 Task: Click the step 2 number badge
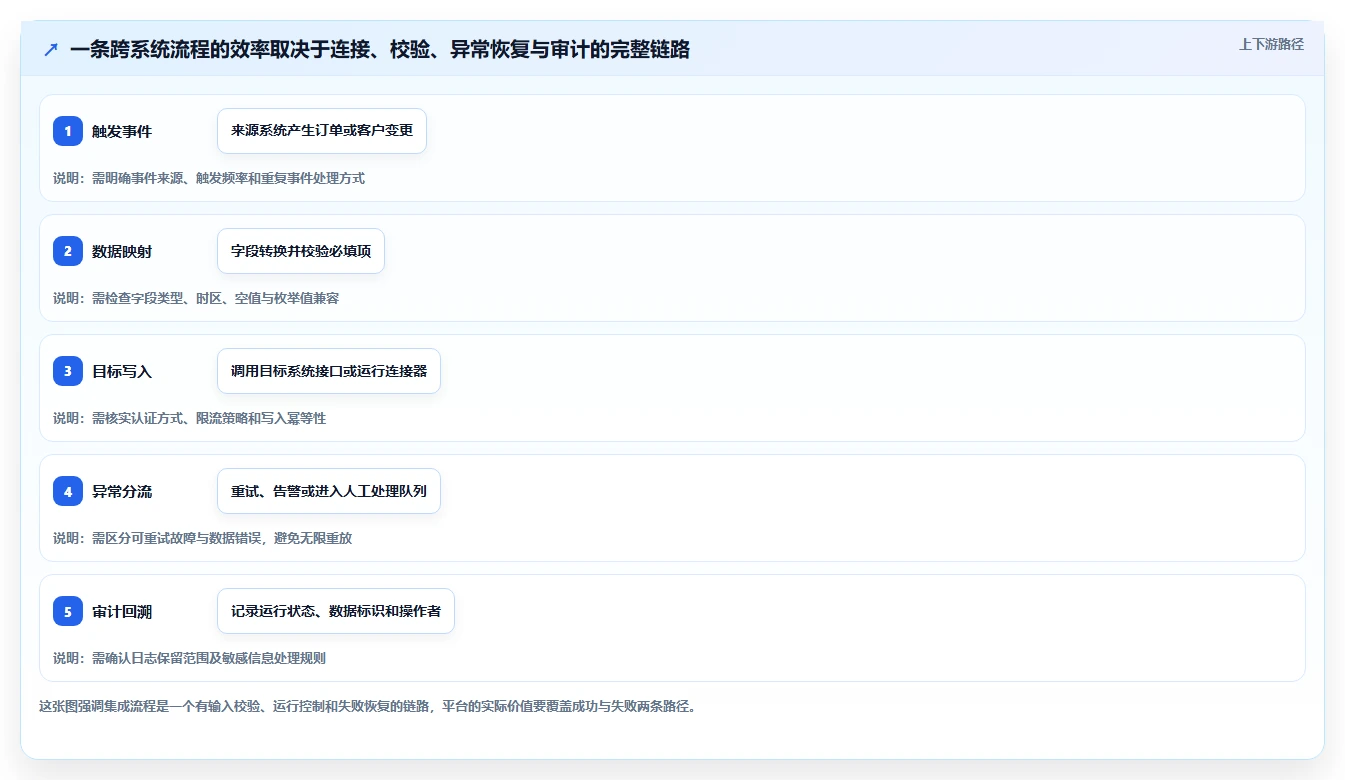(68, 251)
